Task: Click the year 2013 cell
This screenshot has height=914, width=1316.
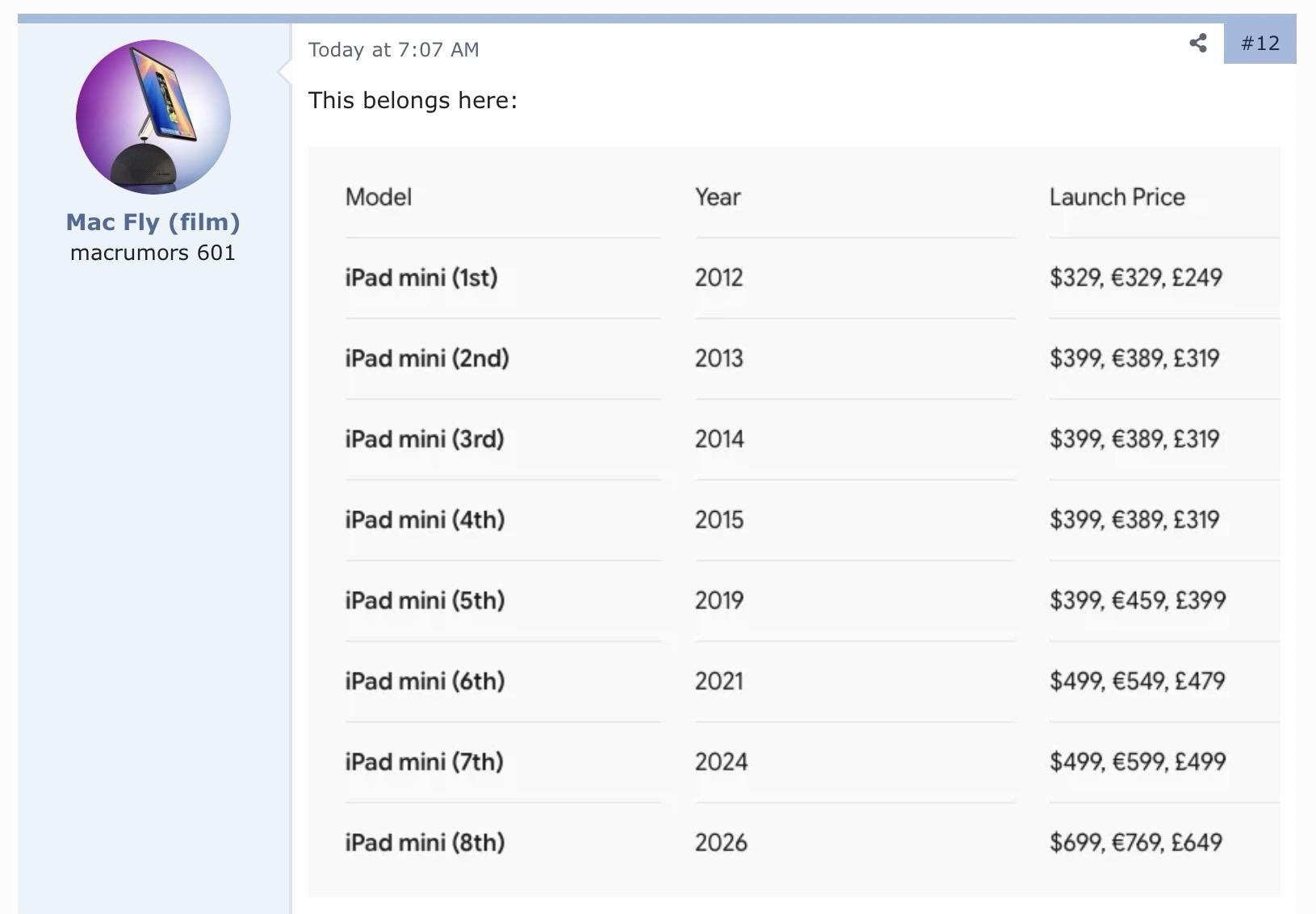Action: pos(719,358)
